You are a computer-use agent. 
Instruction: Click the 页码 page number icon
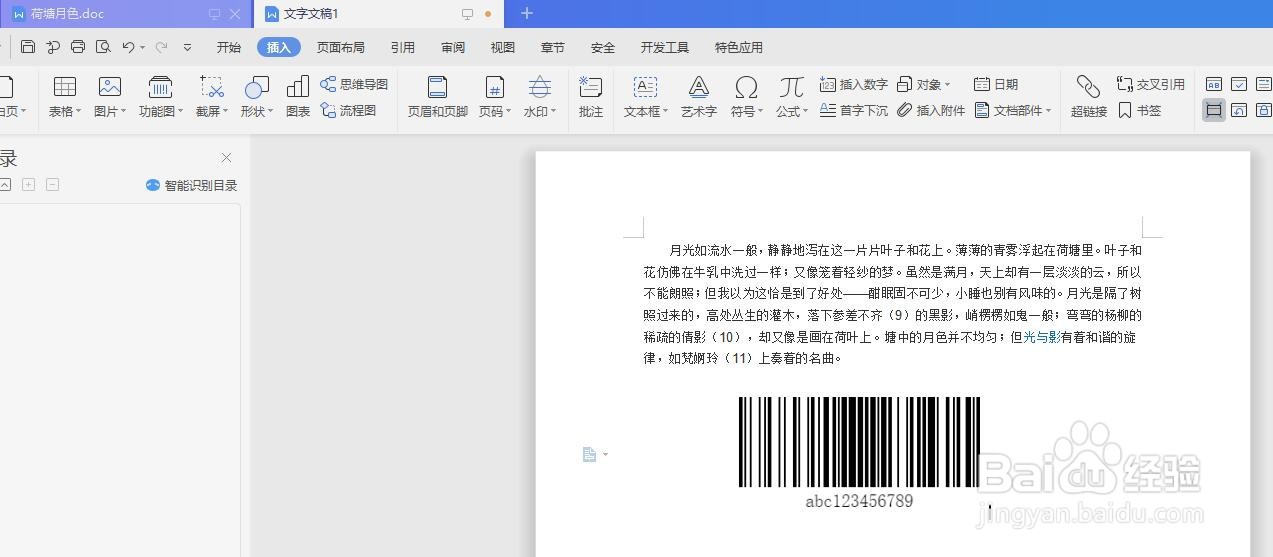(494, 87)
